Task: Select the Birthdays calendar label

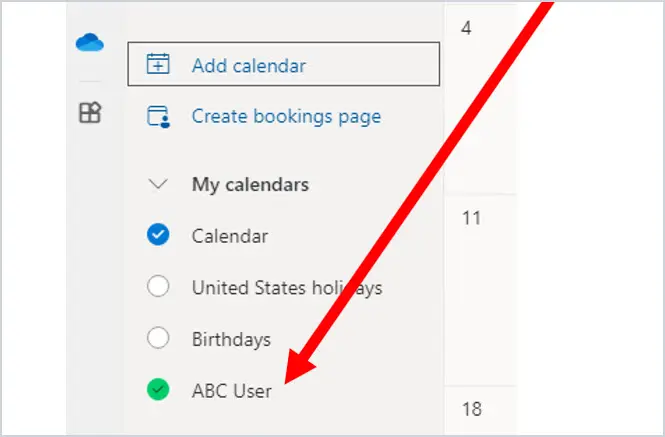Action: 231,340
